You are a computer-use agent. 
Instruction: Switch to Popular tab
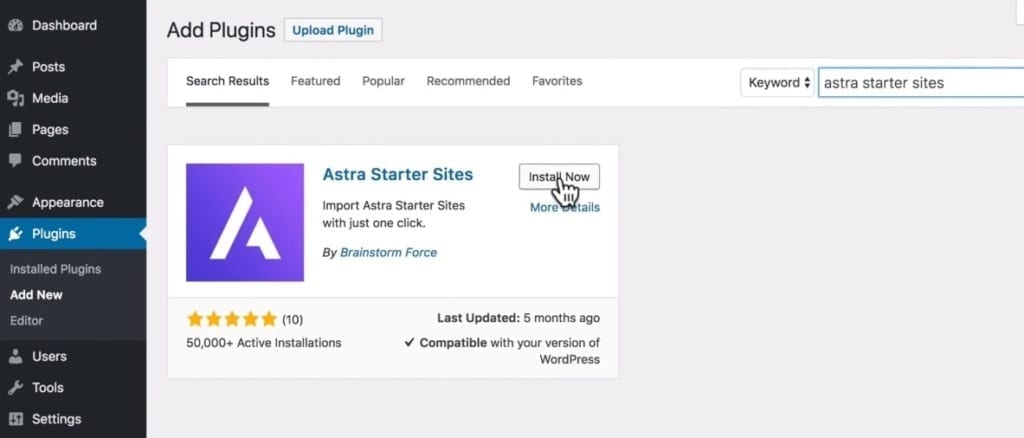[383, 82]
